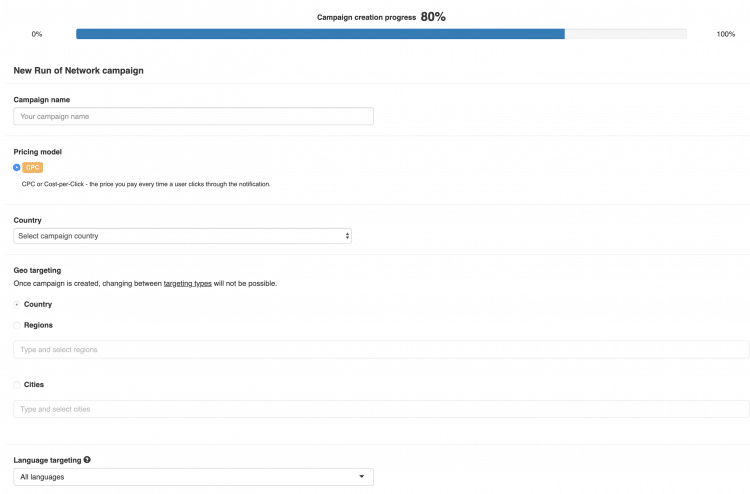Image resolution: width=750 pixels, height=494 pixels.
Task: Click the 100% progress label
Action: tap(726, 34)
